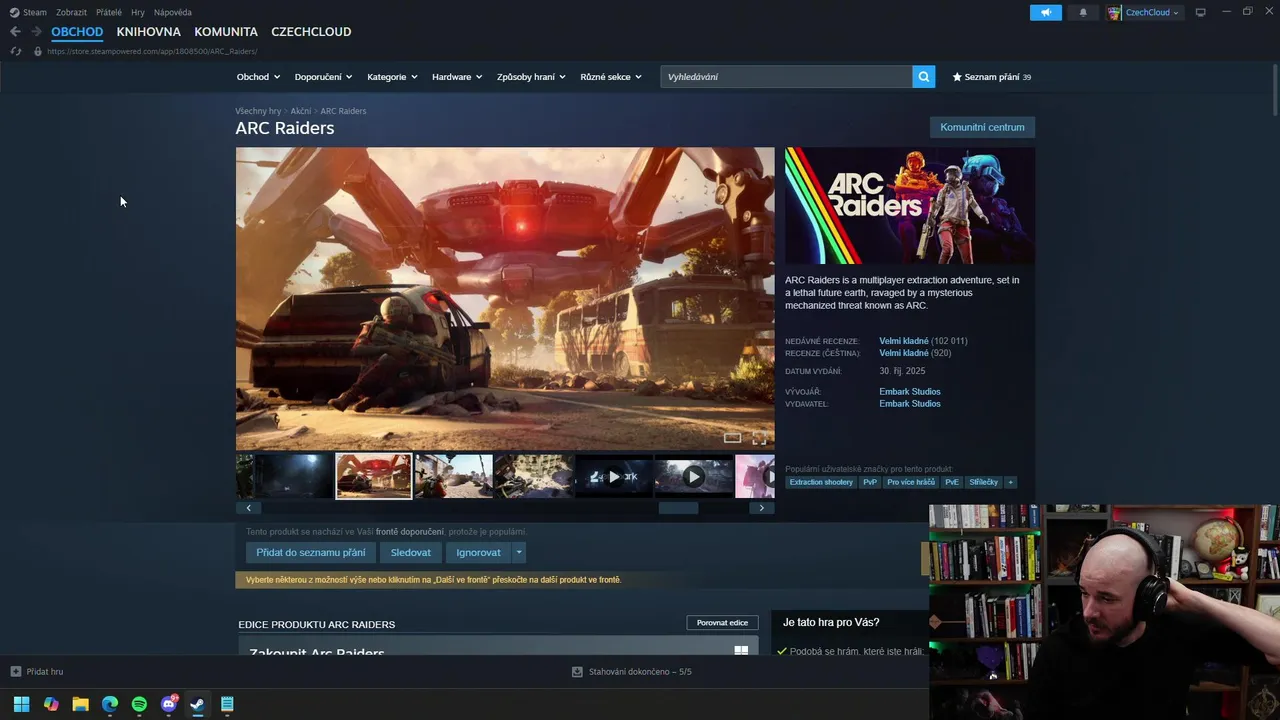Expand the Doporučení dropdown
The image size is (1280, 720).
coord(323,77)
